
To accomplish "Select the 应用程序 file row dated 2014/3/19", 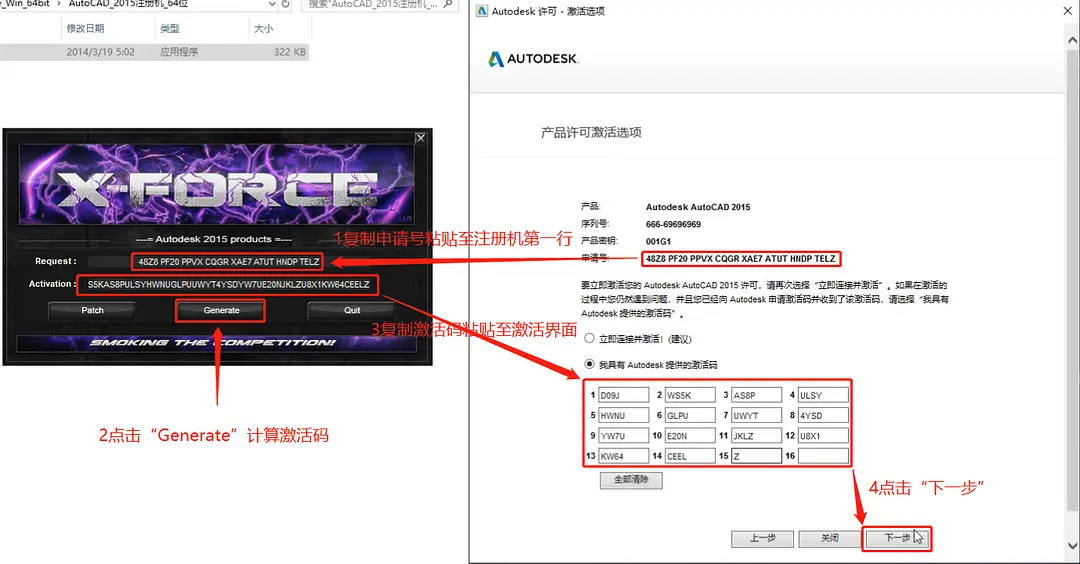I will click(154, 52).
